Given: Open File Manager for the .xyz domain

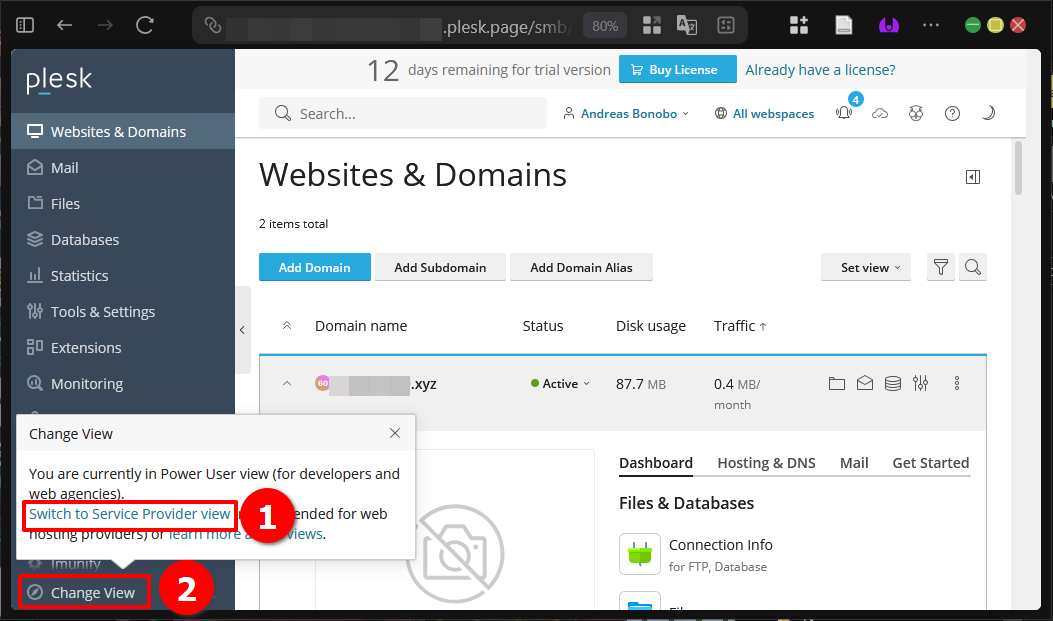Looking at the screenshot, I should coord(837,383).
